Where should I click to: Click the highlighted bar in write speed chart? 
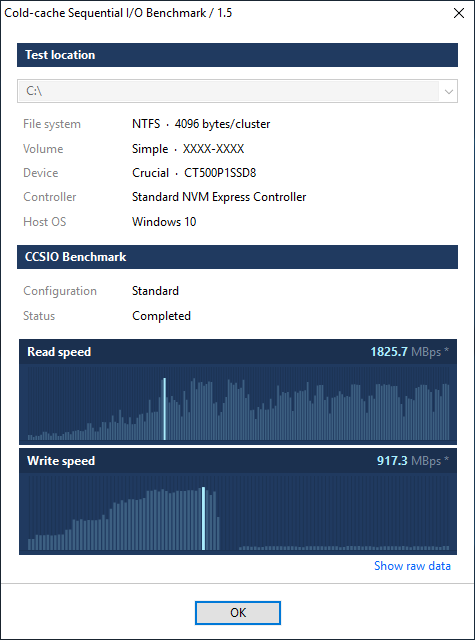tap(203, 518)
